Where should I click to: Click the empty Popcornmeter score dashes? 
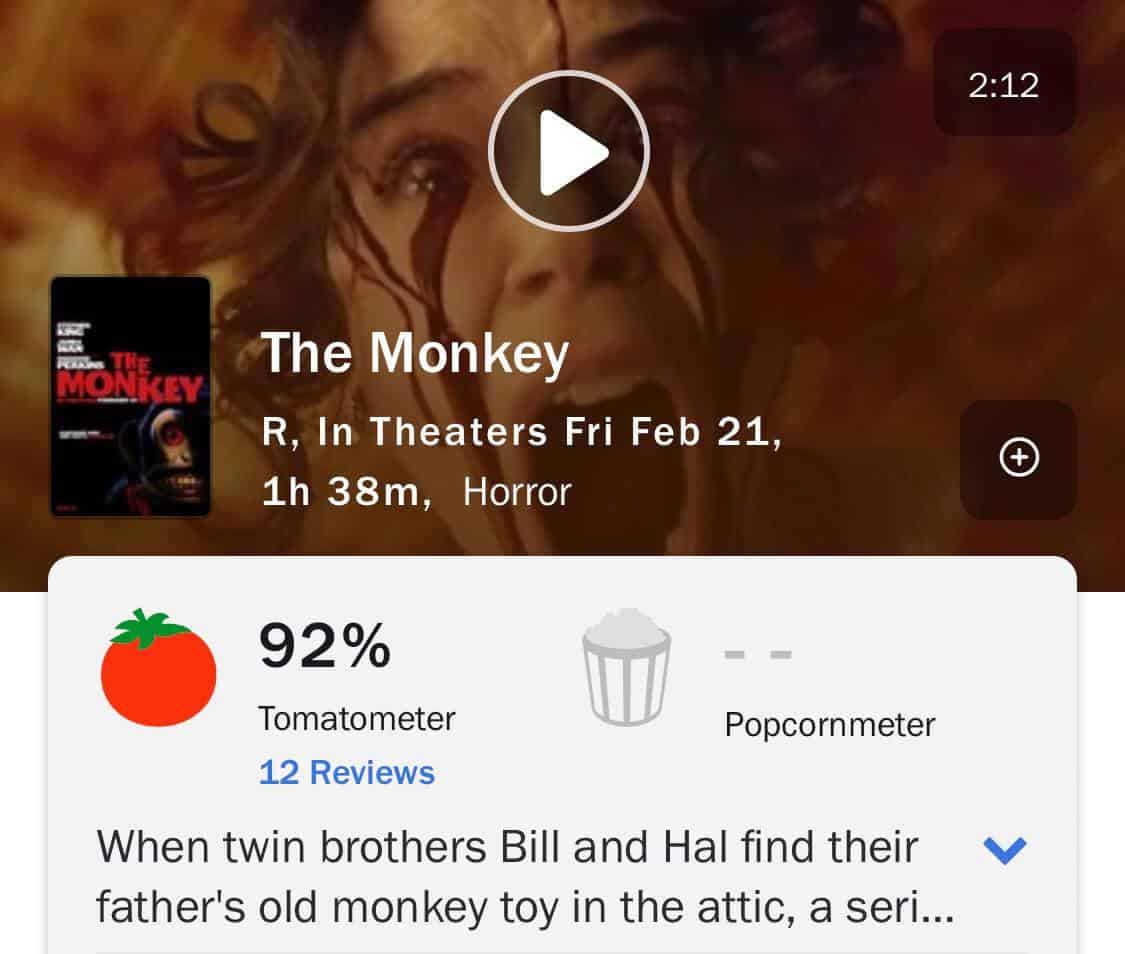click(x=758, y=654)
